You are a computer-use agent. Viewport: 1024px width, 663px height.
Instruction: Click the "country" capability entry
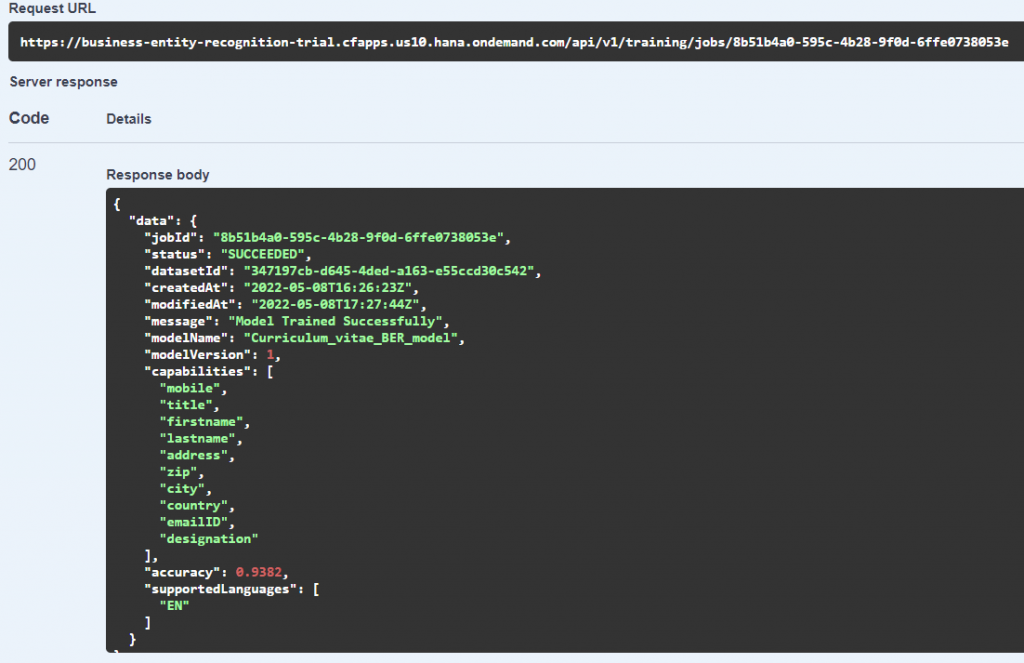click(x=193, y=506)
